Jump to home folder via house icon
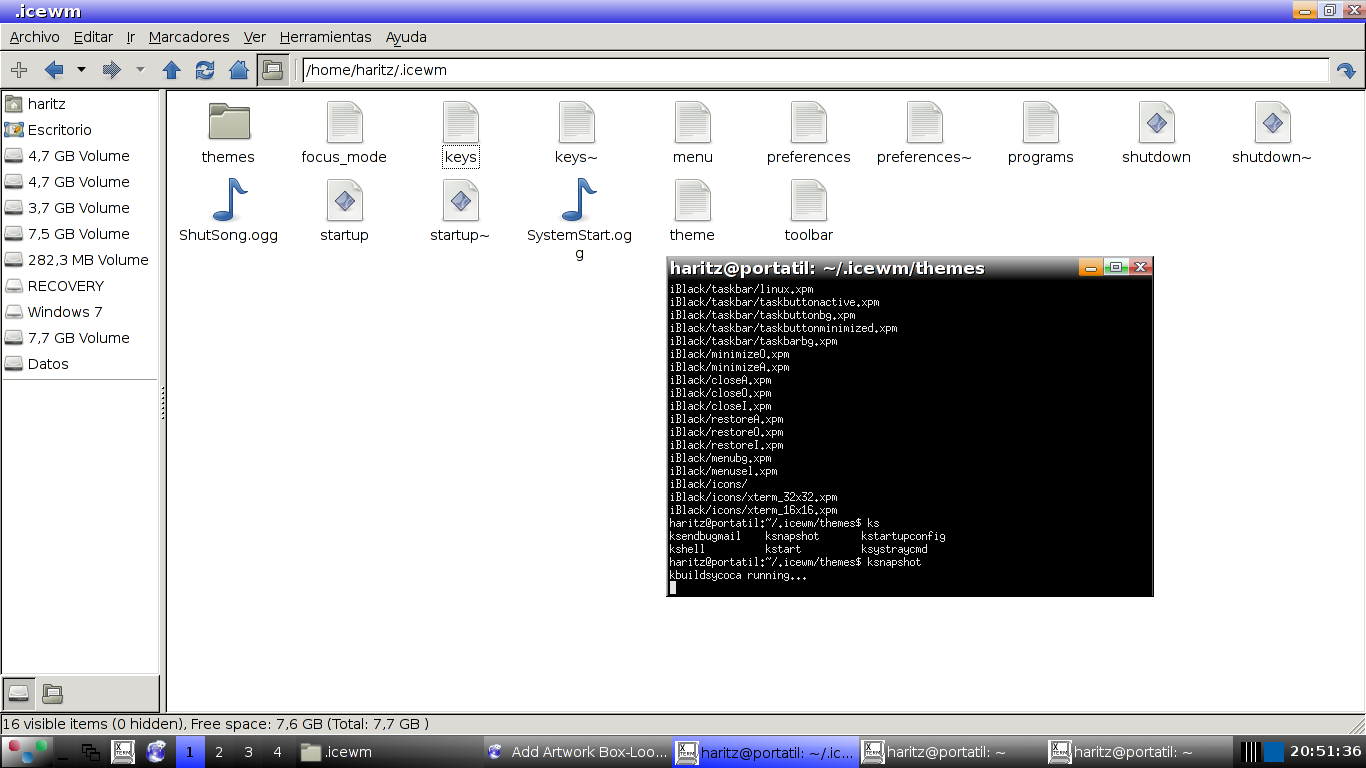This screenshot has height=768, width=1366. [239, 70]
